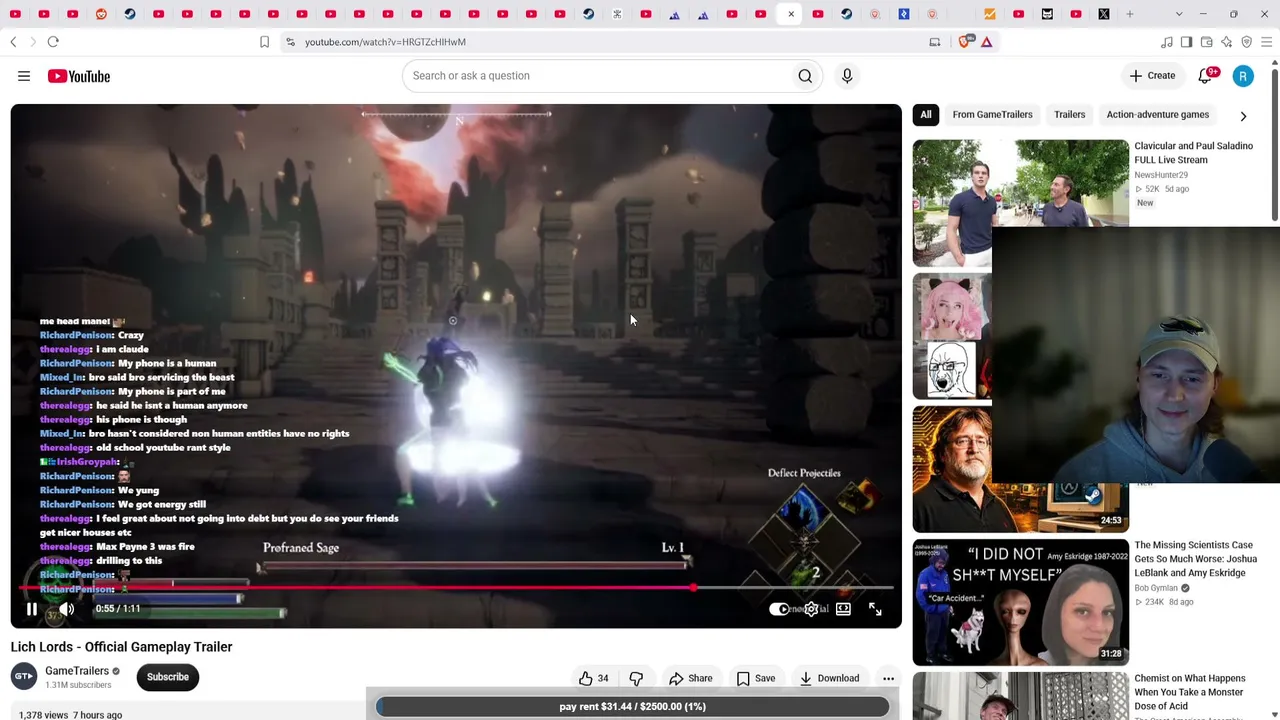Open the Brave Shields lion icon

click(965, 42)
